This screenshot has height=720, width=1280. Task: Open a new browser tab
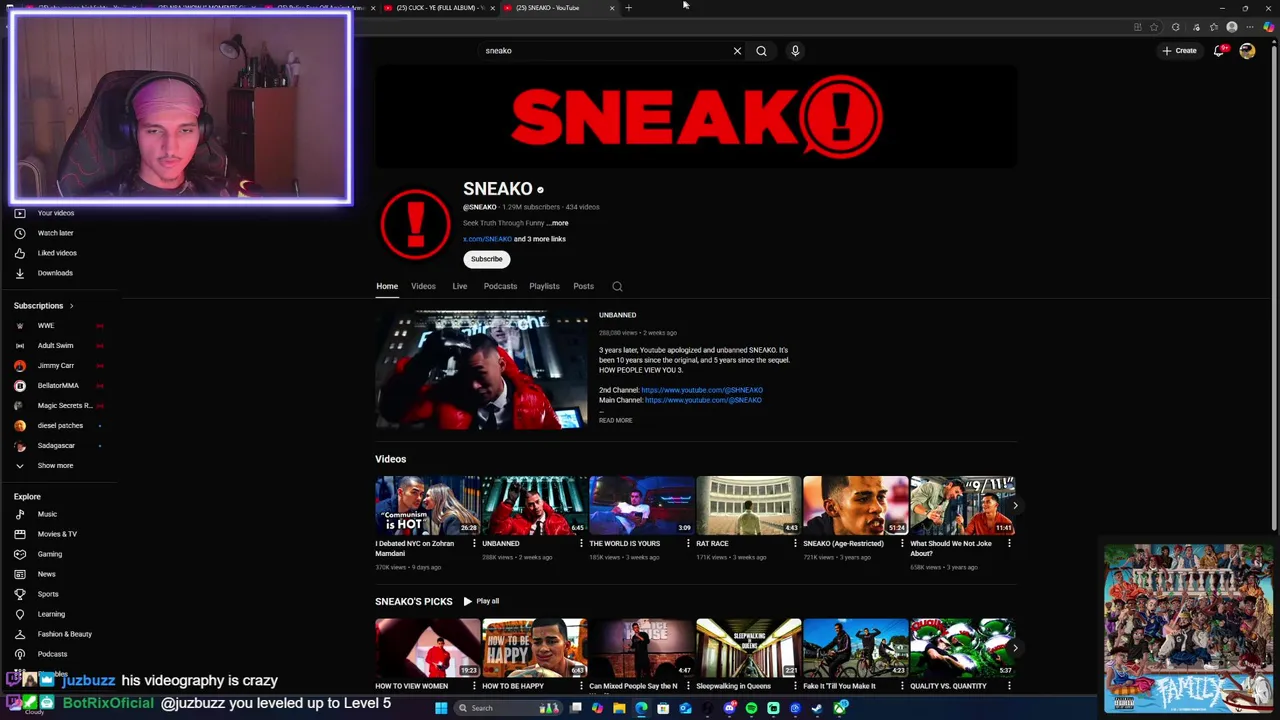click(628, 8)
